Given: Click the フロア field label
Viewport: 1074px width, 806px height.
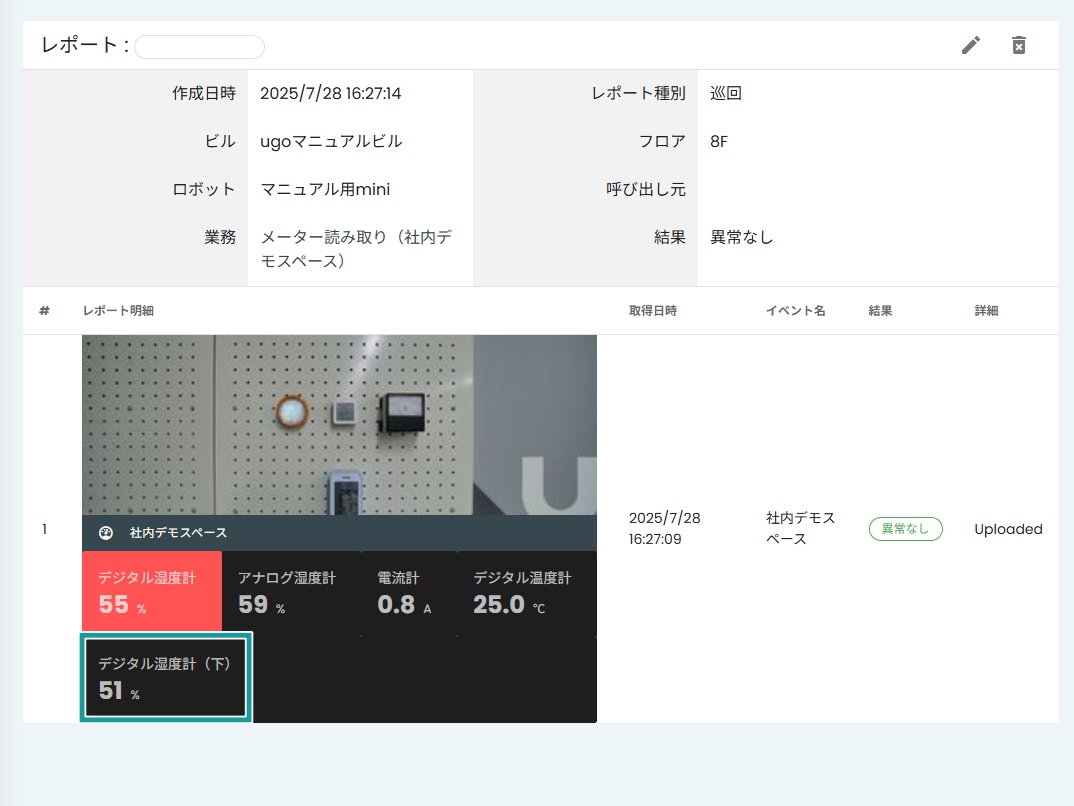Looking at the screenshot, I should click(x=662, y=141).
